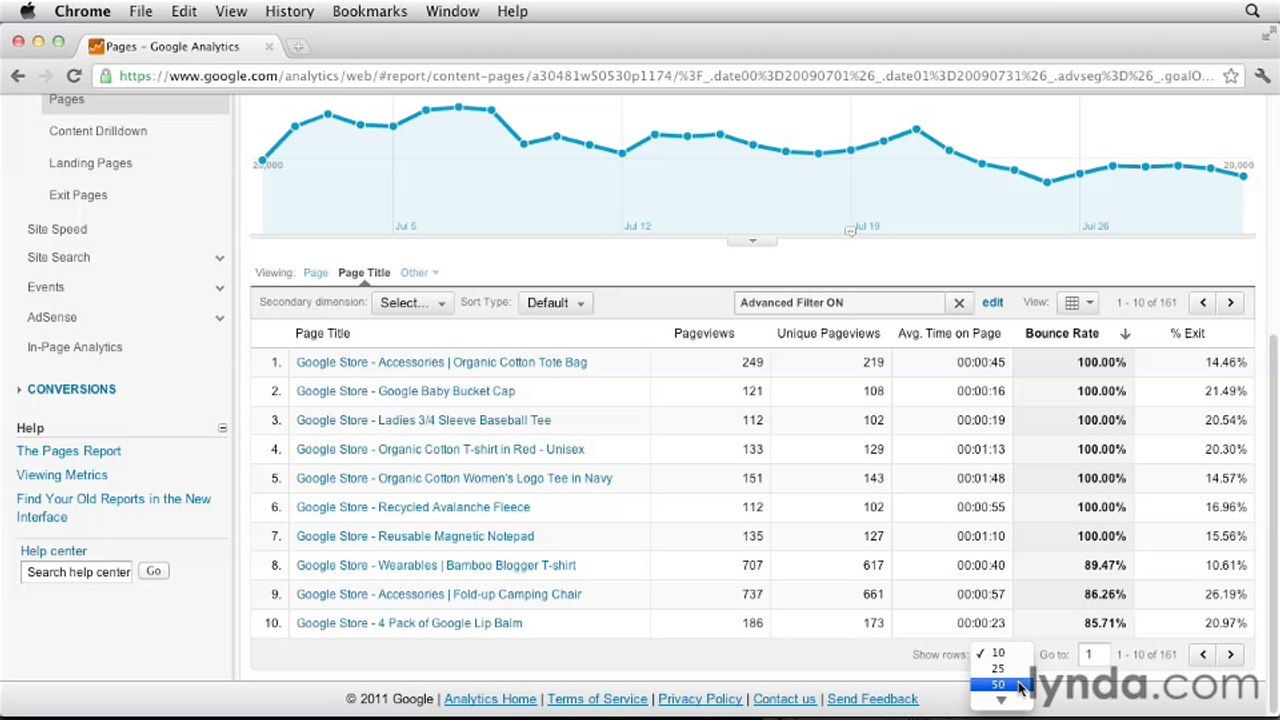
Task: Open Exit Pages report
Action: pyautogui.click(x=78, y=195)
